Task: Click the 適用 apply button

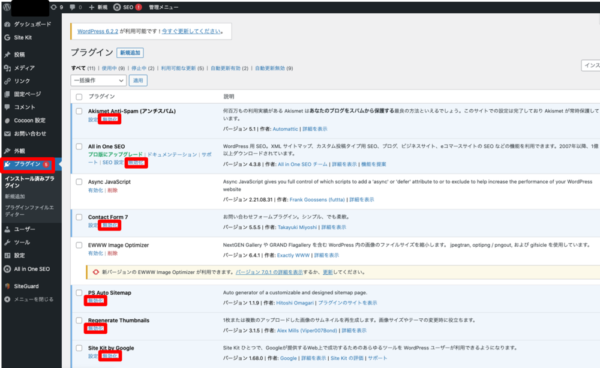Action: (138, 80)
